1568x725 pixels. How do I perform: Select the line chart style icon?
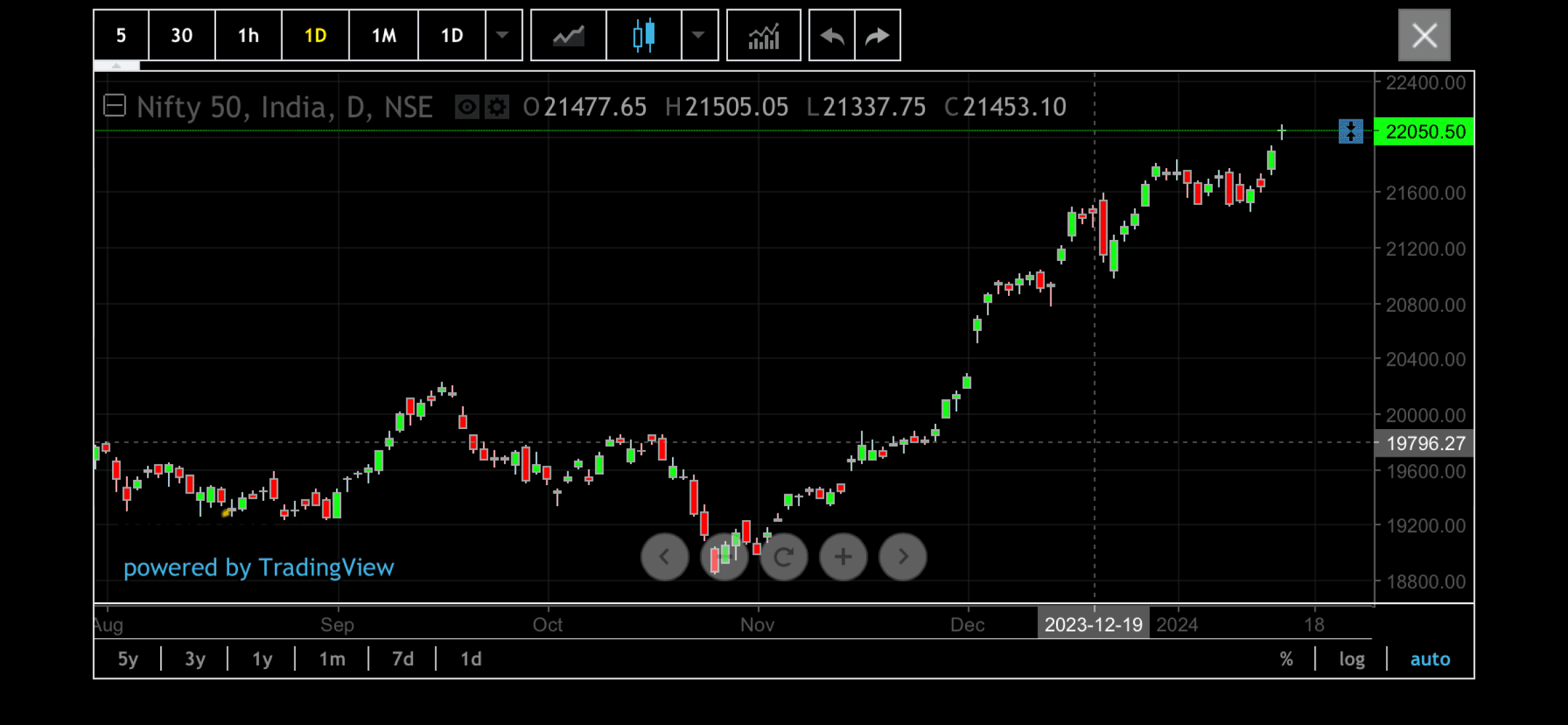568,36
